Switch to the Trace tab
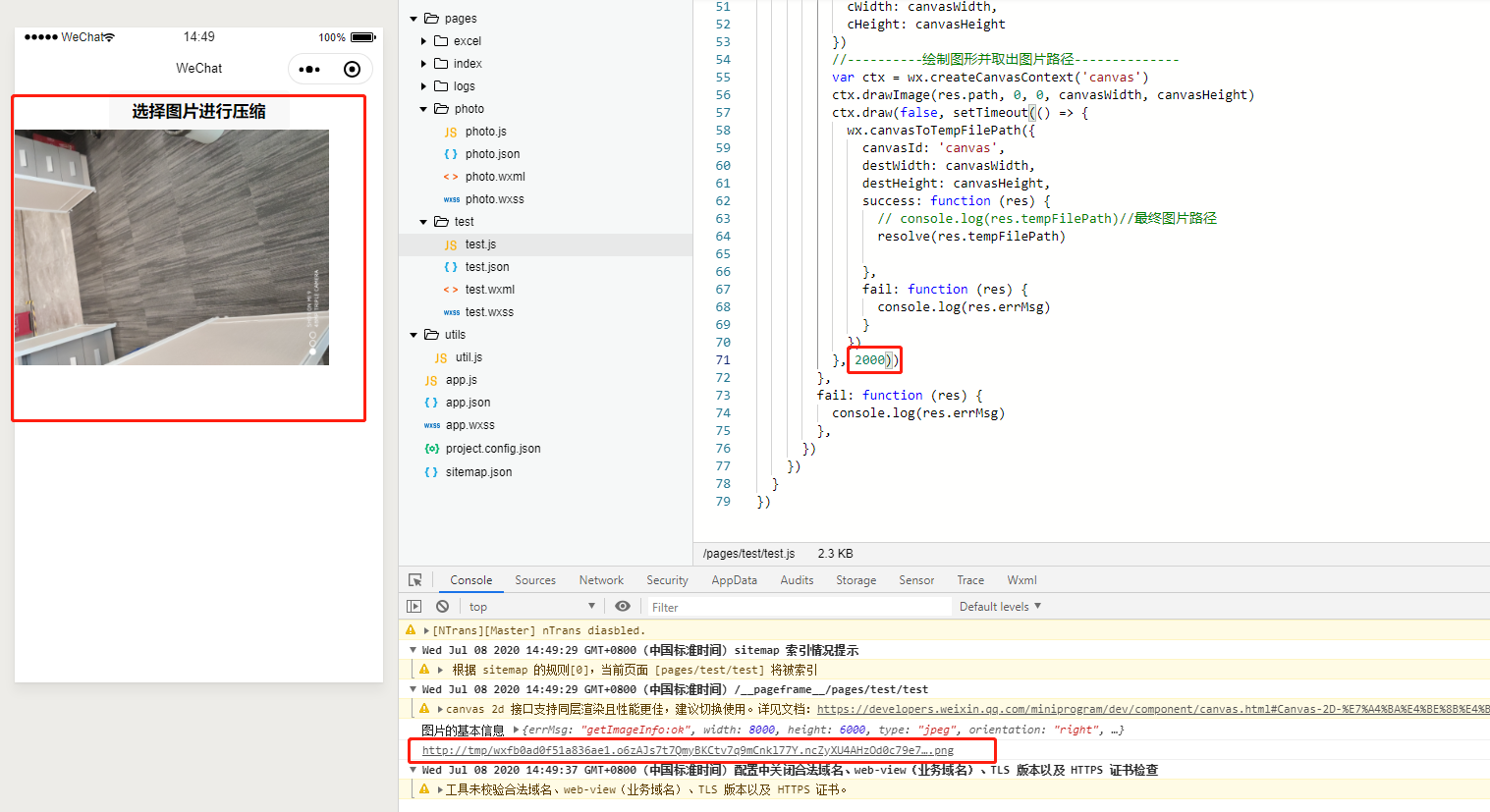 pos(970,580)
